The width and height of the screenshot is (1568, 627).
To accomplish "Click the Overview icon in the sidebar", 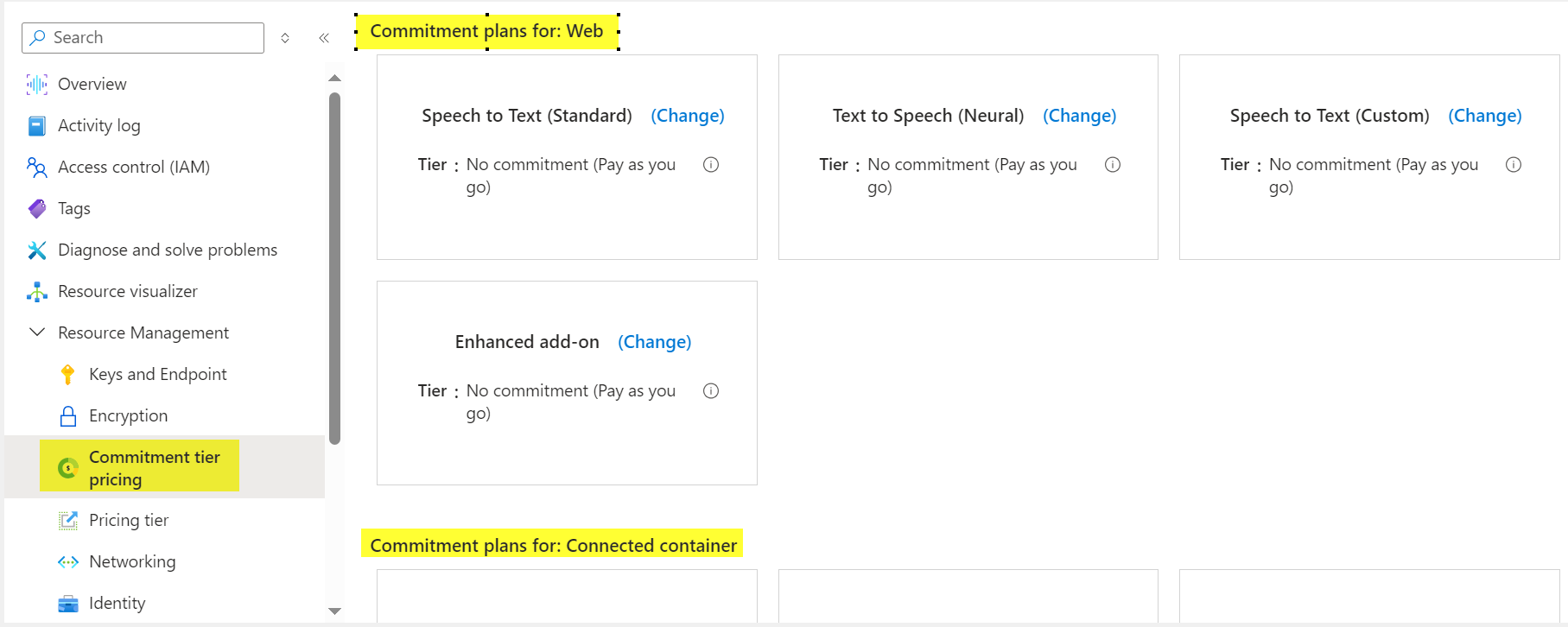I will (35, 84).
